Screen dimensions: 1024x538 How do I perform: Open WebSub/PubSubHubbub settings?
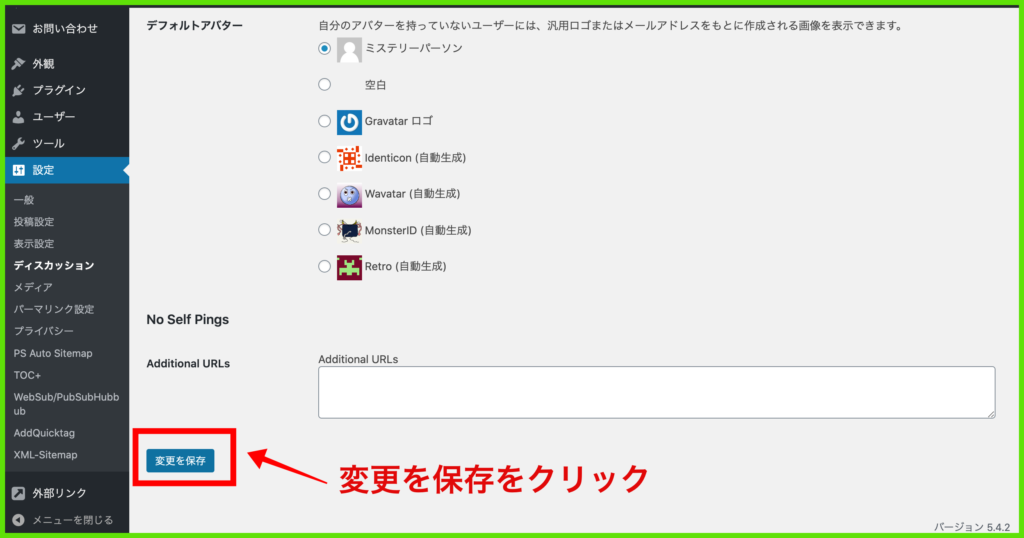(67, 404)
